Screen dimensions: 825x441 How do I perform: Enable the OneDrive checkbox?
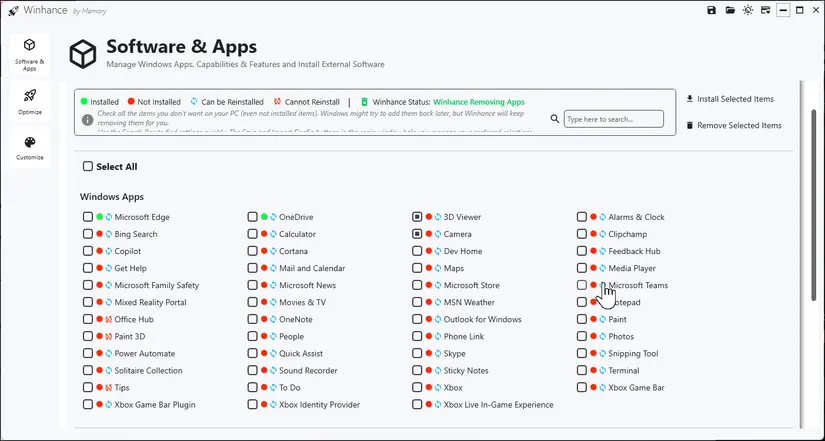point(253,217)
